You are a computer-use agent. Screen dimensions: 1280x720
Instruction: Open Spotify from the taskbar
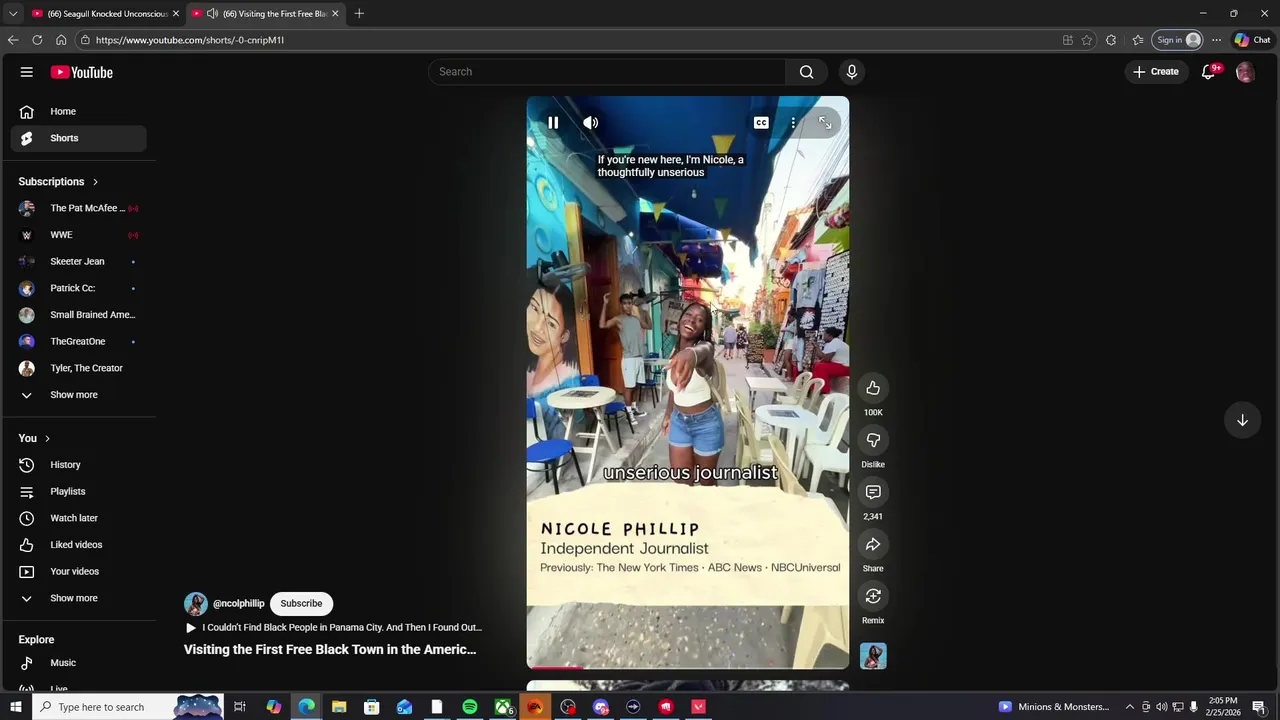coord(470,707)
